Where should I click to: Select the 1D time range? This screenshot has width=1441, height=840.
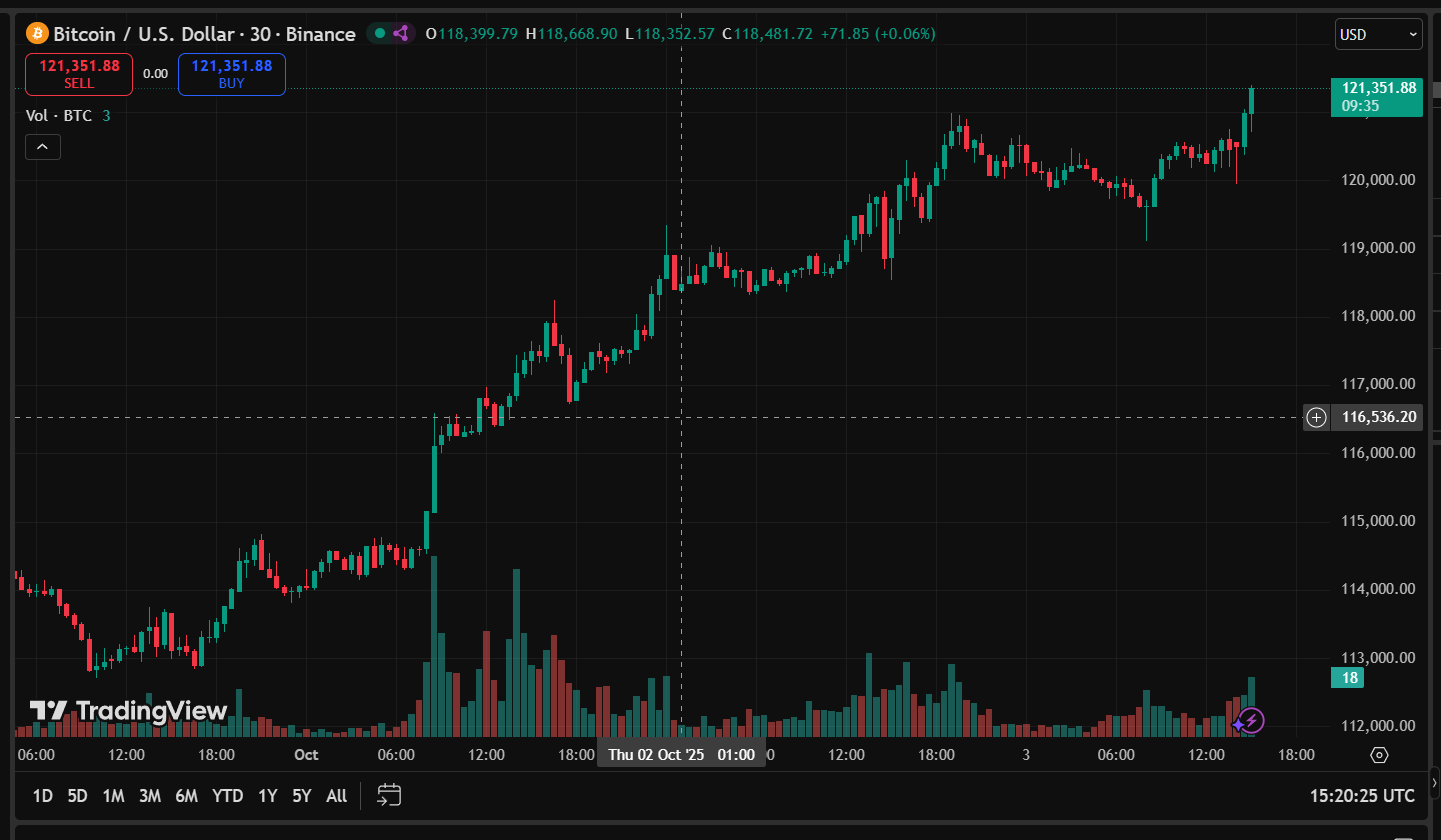click(x=42, y=796)
